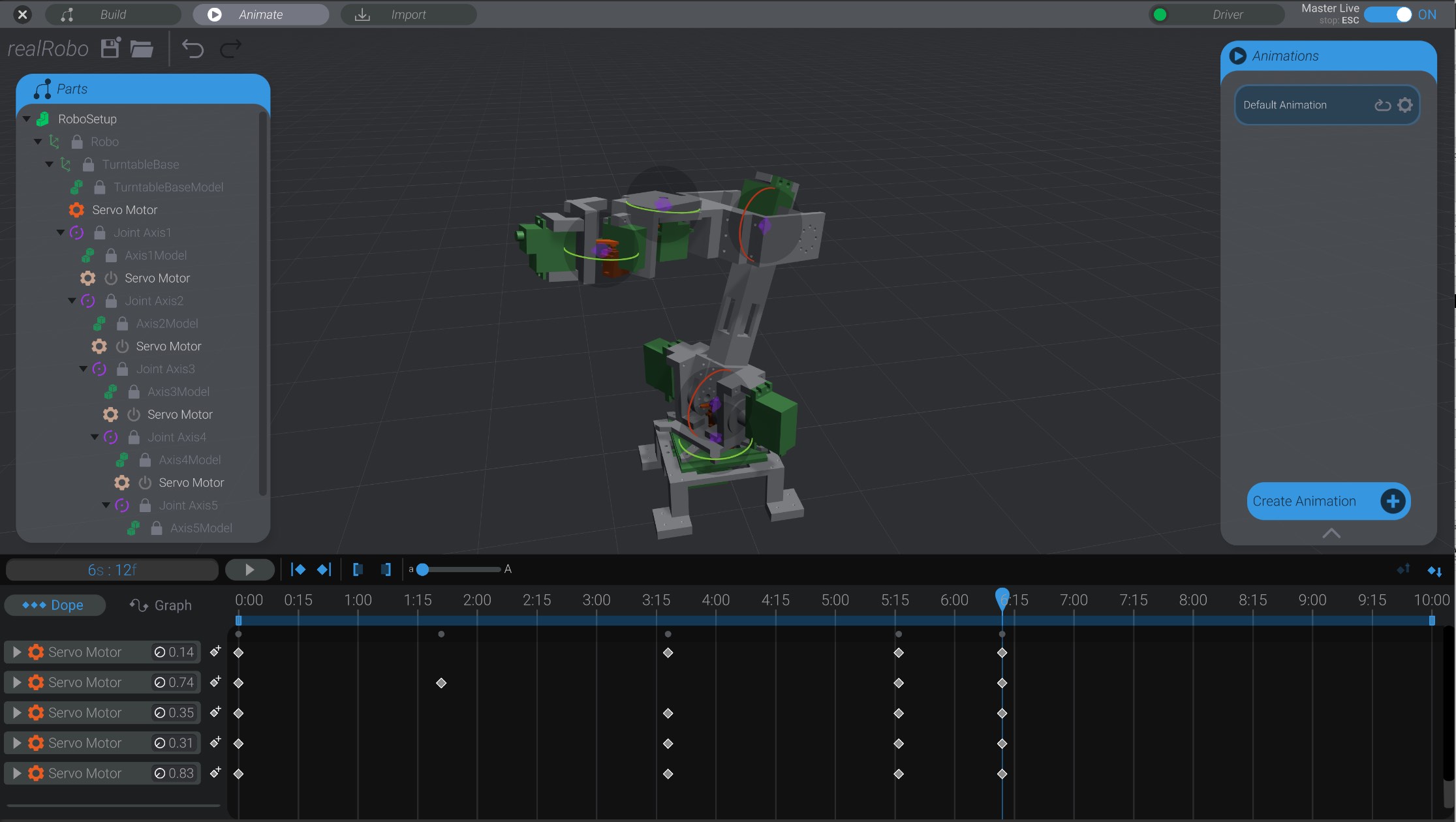Screen dimensions: 1456x822
Task: Toggle power on Joint Axis4 Servo Motor
Action: (x=144, y=483)
